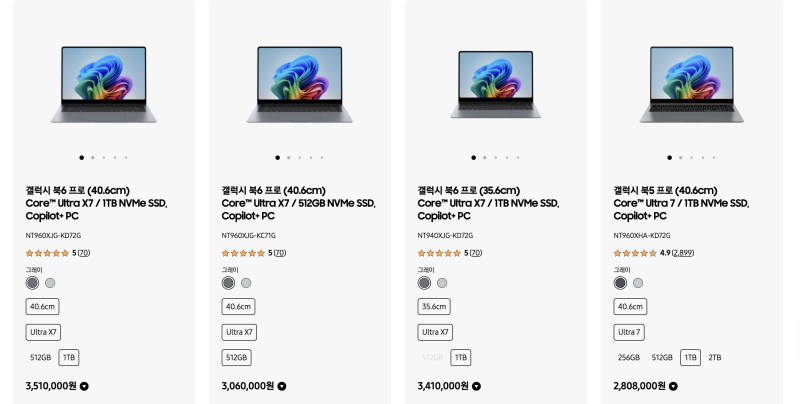
Task: Select 512GB storage on NT960XJG-KD72G
Action: (x=41, y=357)
